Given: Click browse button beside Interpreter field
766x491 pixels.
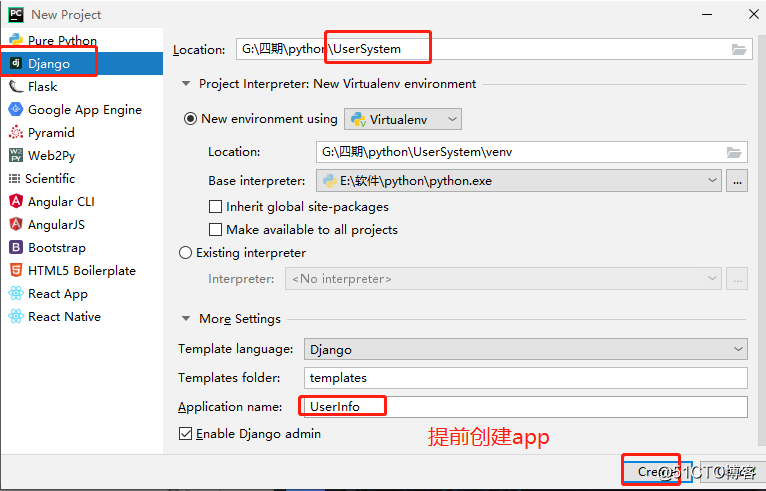Looking at the screenshot, I should pyautogui.click(x=737, y=279).
